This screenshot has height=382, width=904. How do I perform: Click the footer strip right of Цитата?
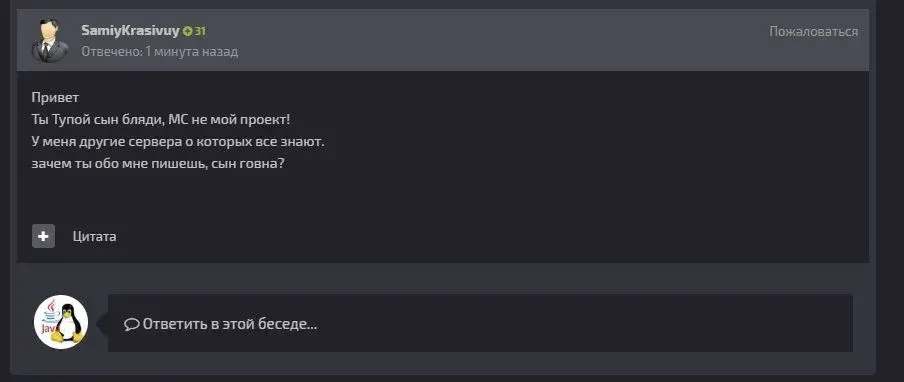pyautogui.click(x=490, y=236)
